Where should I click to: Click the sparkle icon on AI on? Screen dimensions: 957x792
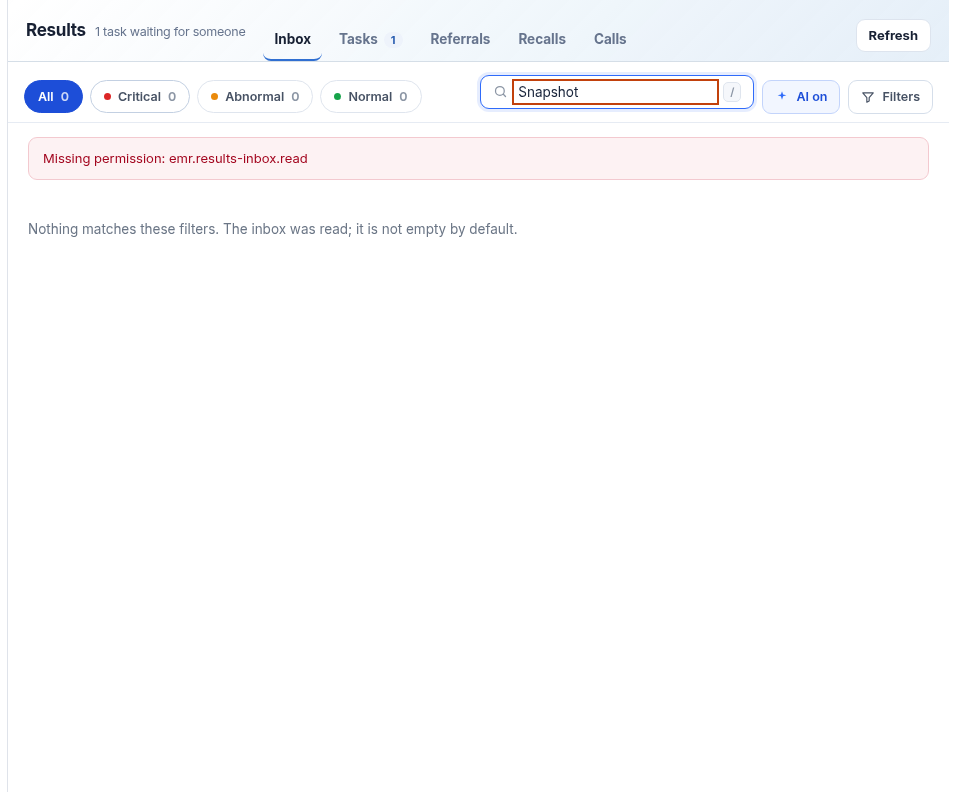782,96
